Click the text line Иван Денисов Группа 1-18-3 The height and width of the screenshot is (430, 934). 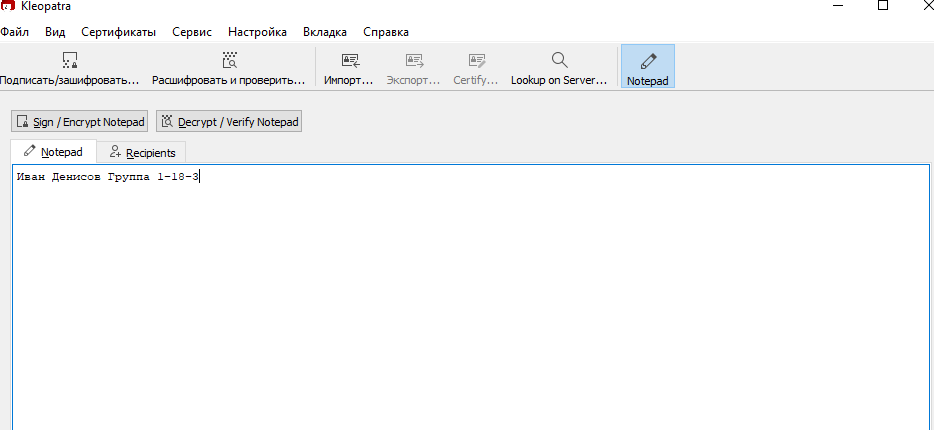108,177
